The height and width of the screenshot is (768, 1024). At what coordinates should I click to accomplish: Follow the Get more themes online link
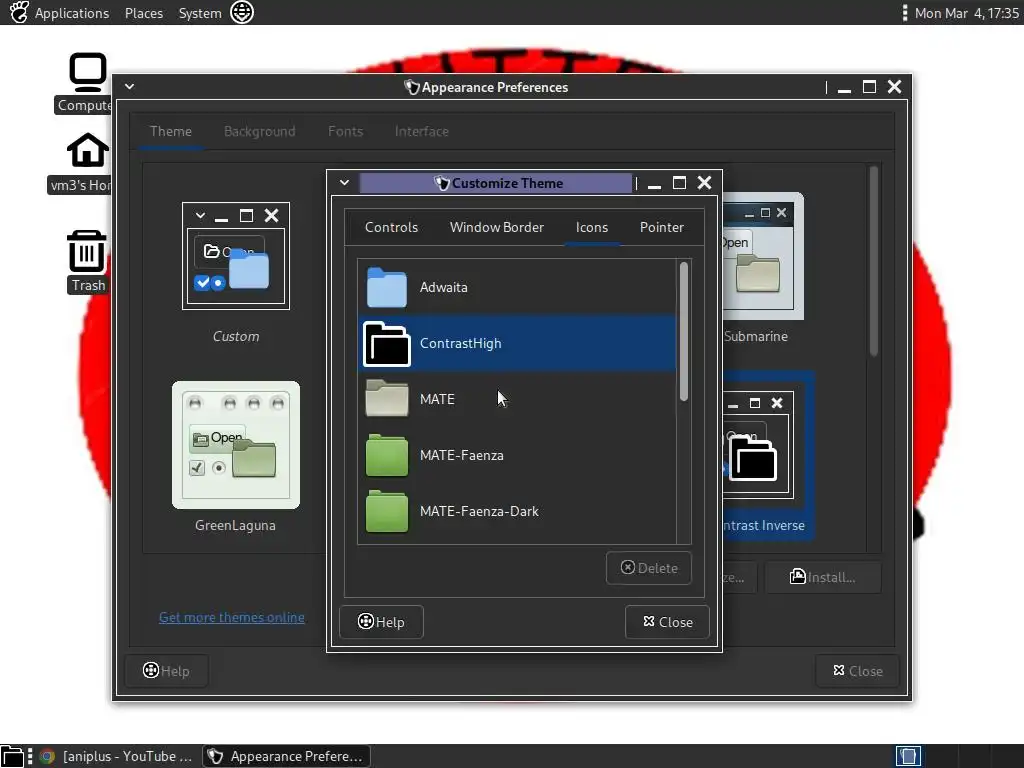click(x=232, y=617)
